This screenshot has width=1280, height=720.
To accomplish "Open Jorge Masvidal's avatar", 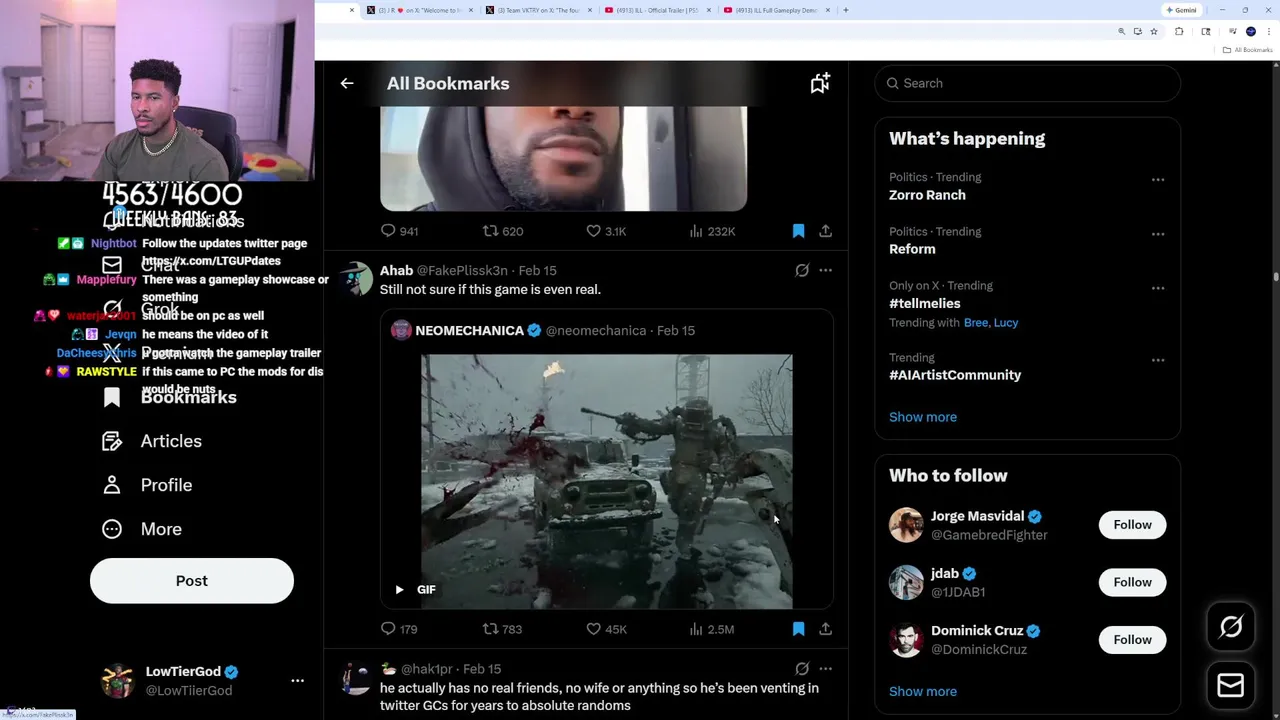I will pos(906,525).
